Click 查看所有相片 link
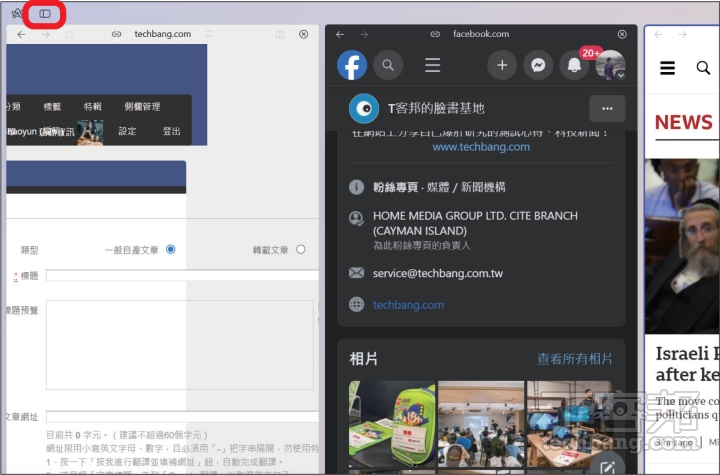Image resolution: width=720 pixels, height=475 pixels. click(574, 359)
